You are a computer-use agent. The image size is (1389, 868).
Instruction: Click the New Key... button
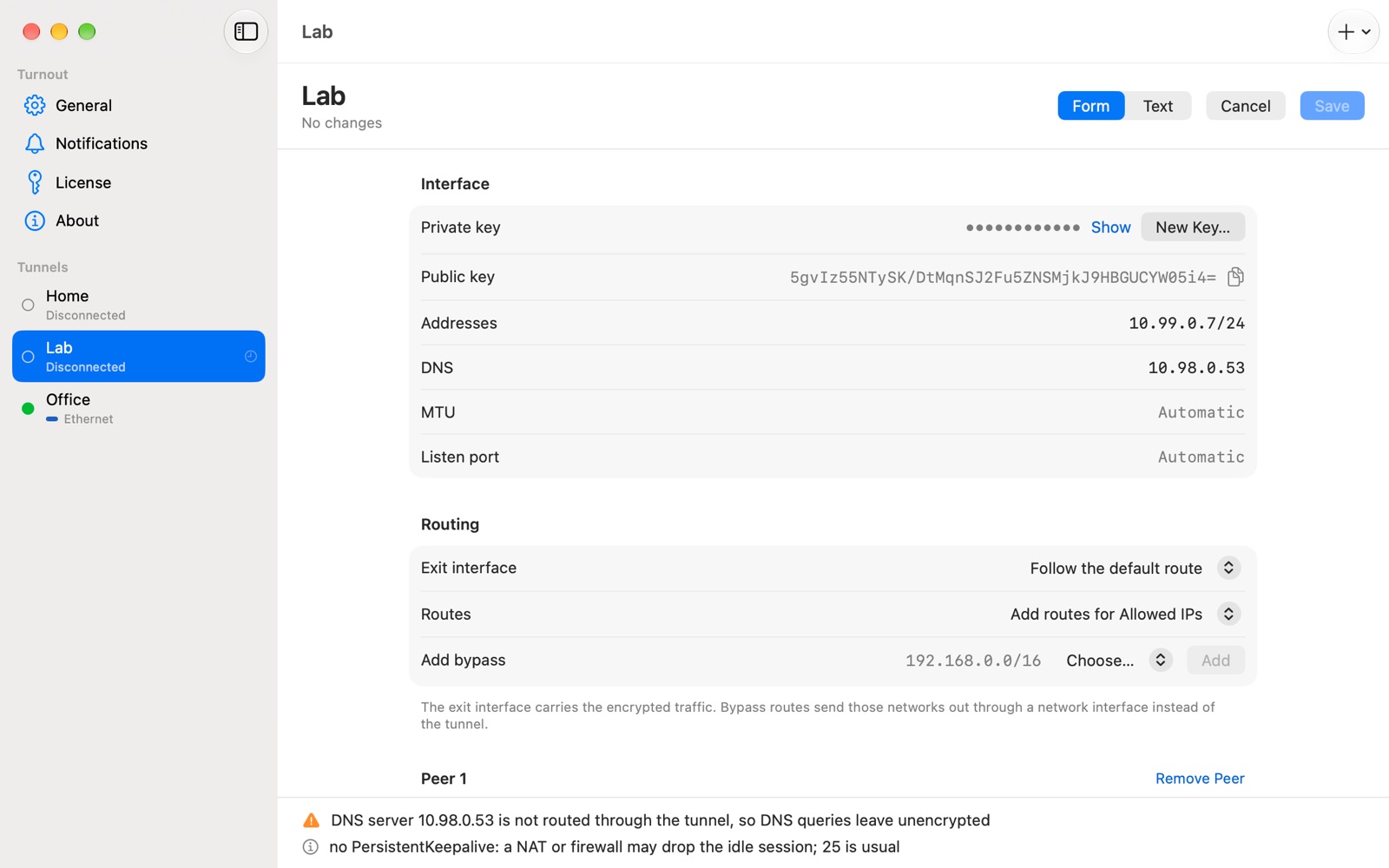coord(1193,227)
